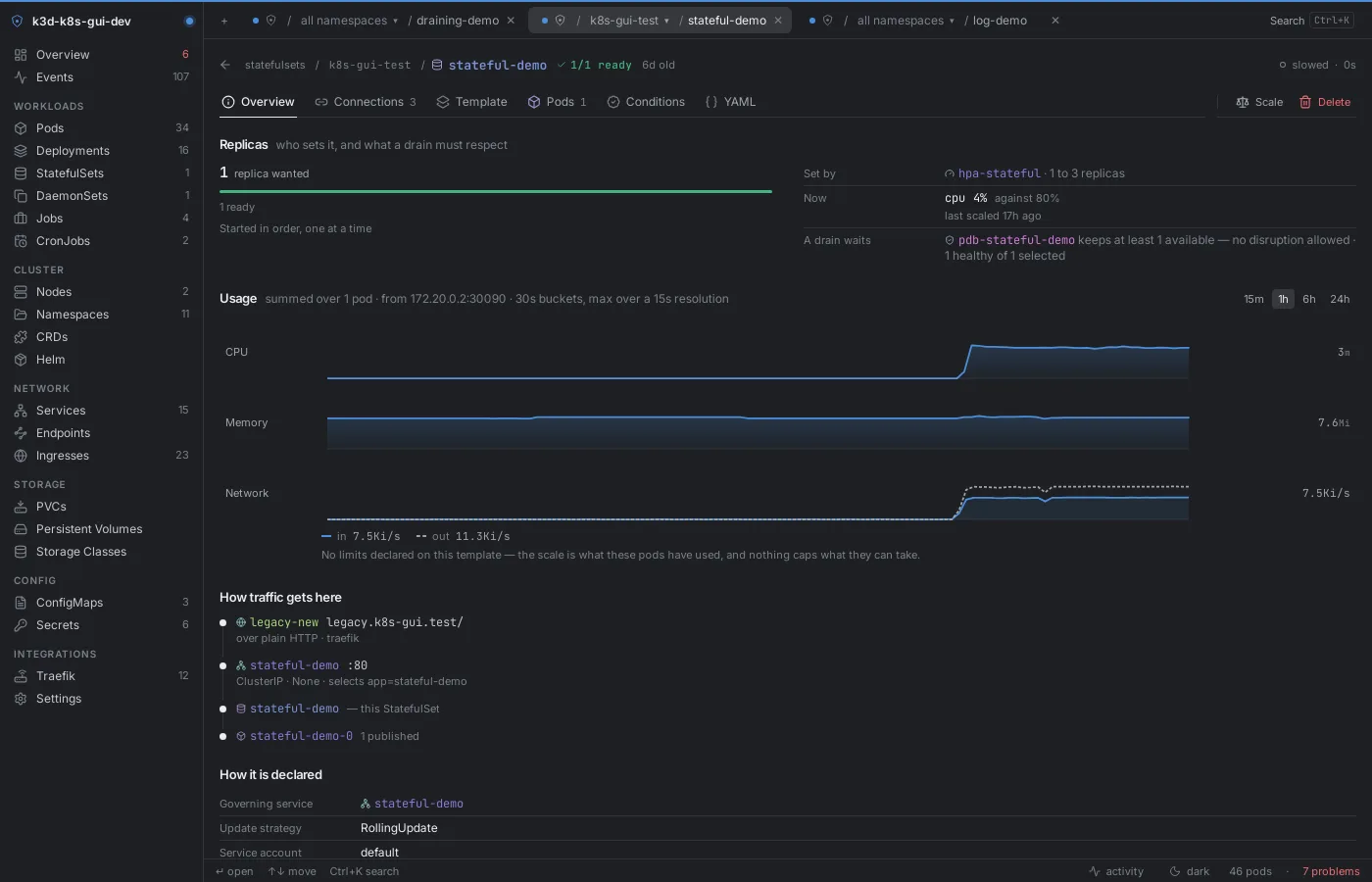Viewport: 1372px width, 882px height.
Task: Go to Deployments workloads
Action: click(x=101, y=151)
